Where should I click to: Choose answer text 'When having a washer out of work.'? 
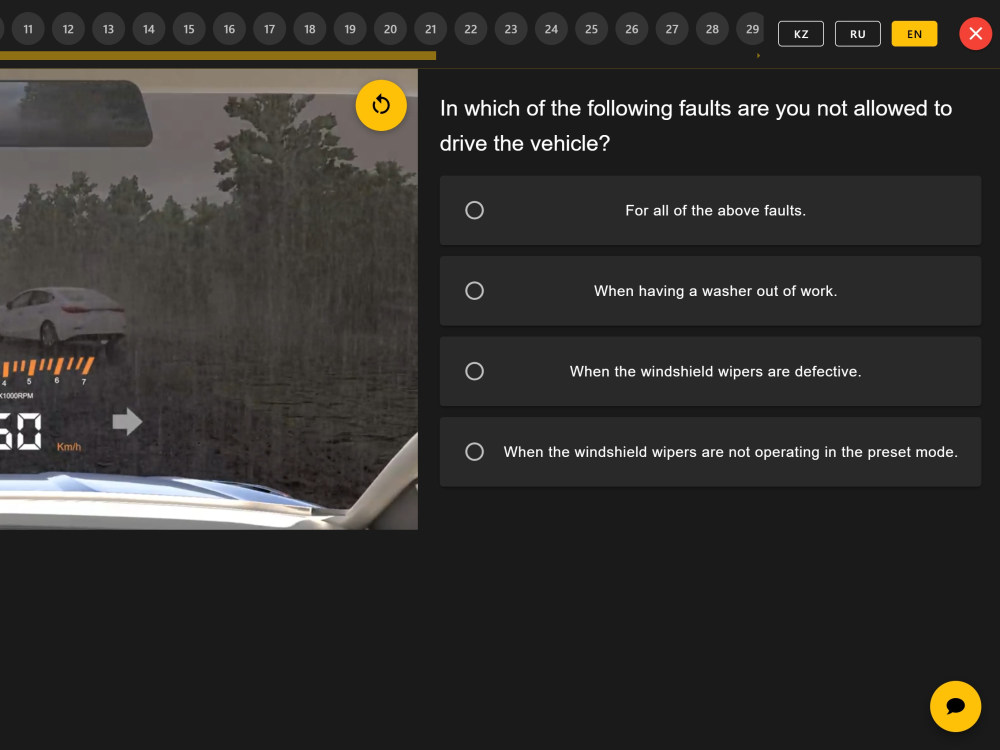click(716, 291)
